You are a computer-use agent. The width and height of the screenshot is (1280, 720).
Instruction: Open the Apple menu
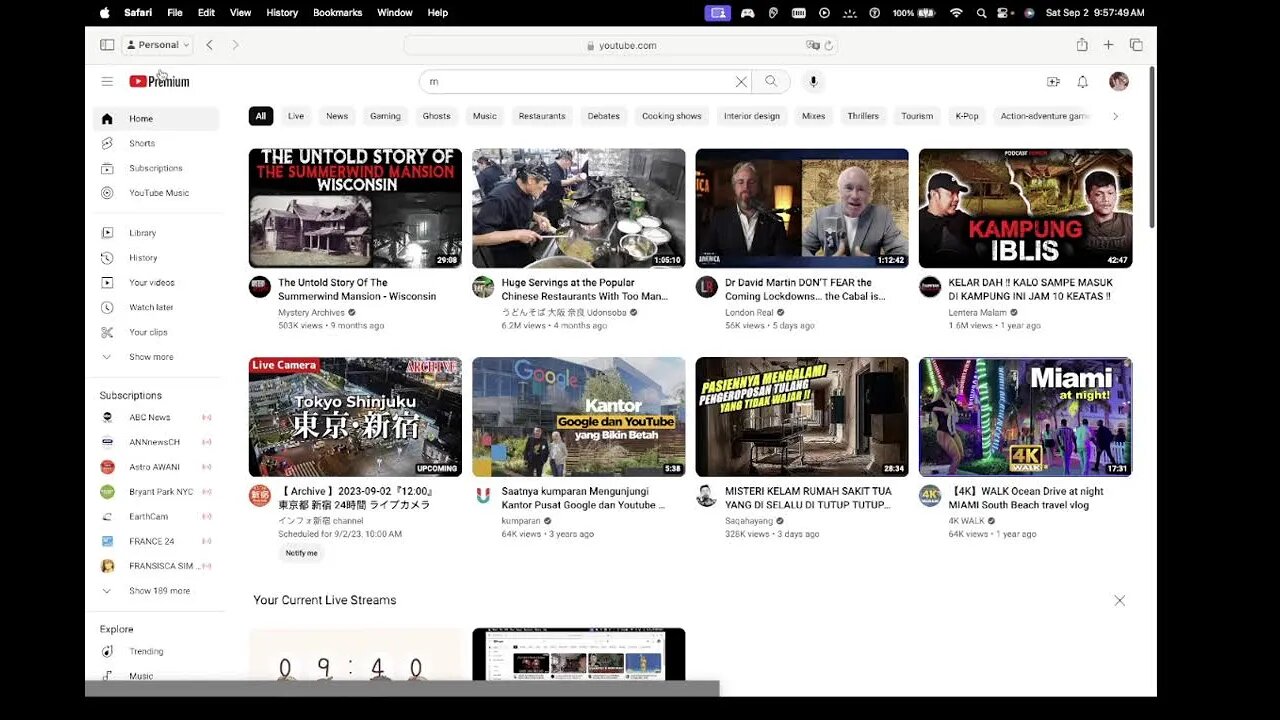105,13
